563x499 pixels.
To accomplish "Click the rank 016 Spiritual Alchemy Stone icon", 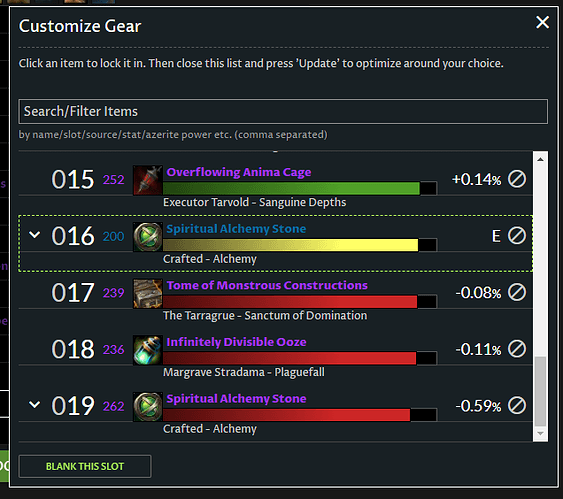I will [148, 237].
